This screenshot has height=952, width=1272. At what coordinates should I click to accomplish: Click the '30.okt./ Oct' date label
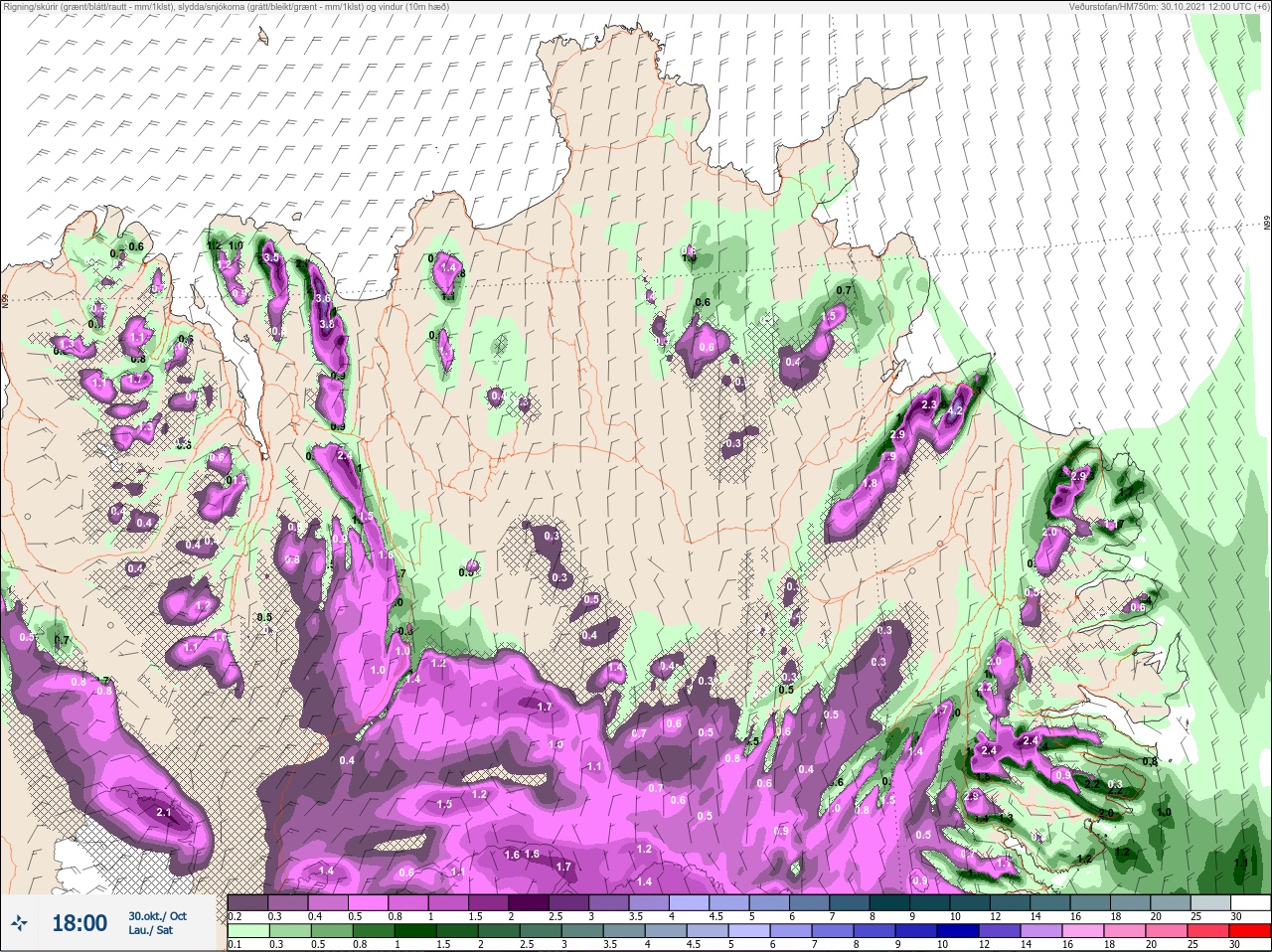click(x=157, y=916)
